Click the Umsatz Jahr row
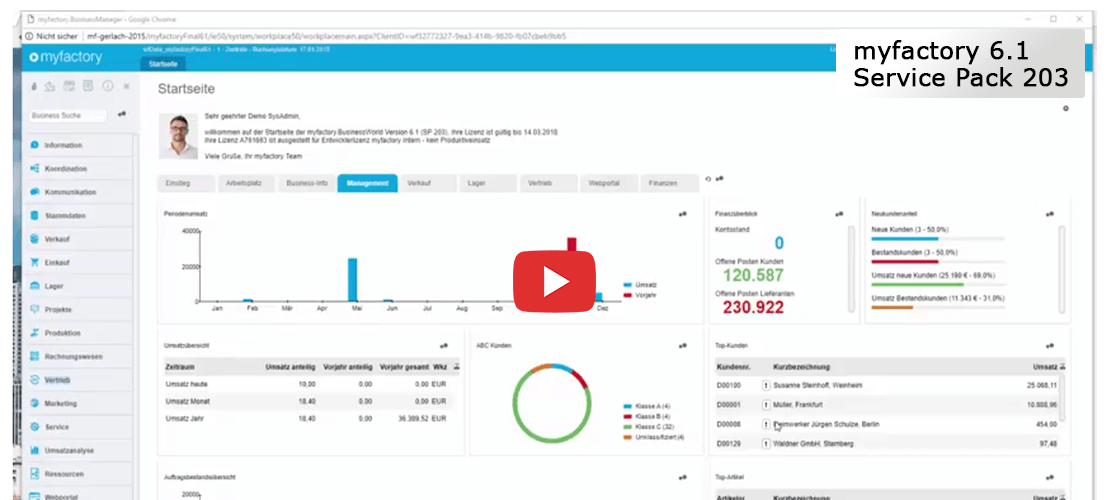 pyautogui.click(x=311, y=419)
